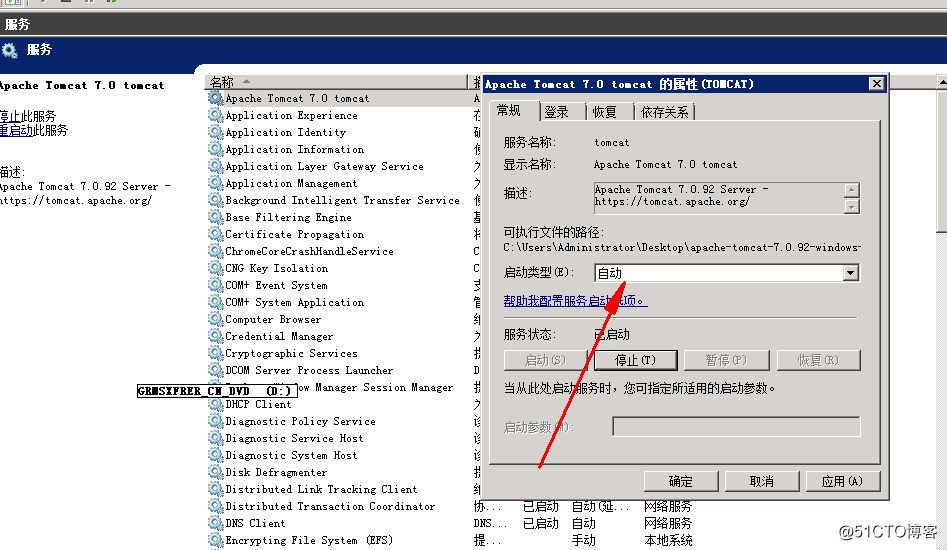Click gear icon beside ChromeCoreCrashHandleService
Image resolution: width=947 pixels, height=550 pixels.
(x=216, y=251)
